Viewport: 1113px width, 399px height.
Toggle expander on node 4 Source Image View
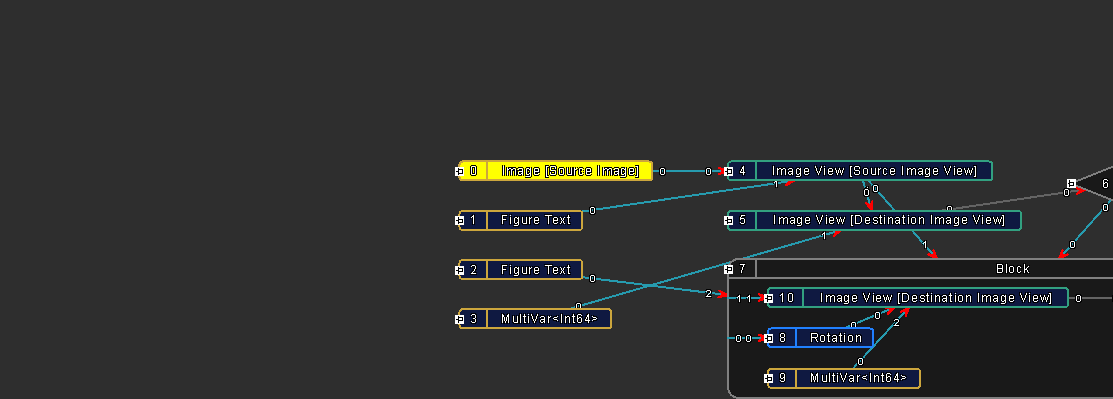(728, 171)
